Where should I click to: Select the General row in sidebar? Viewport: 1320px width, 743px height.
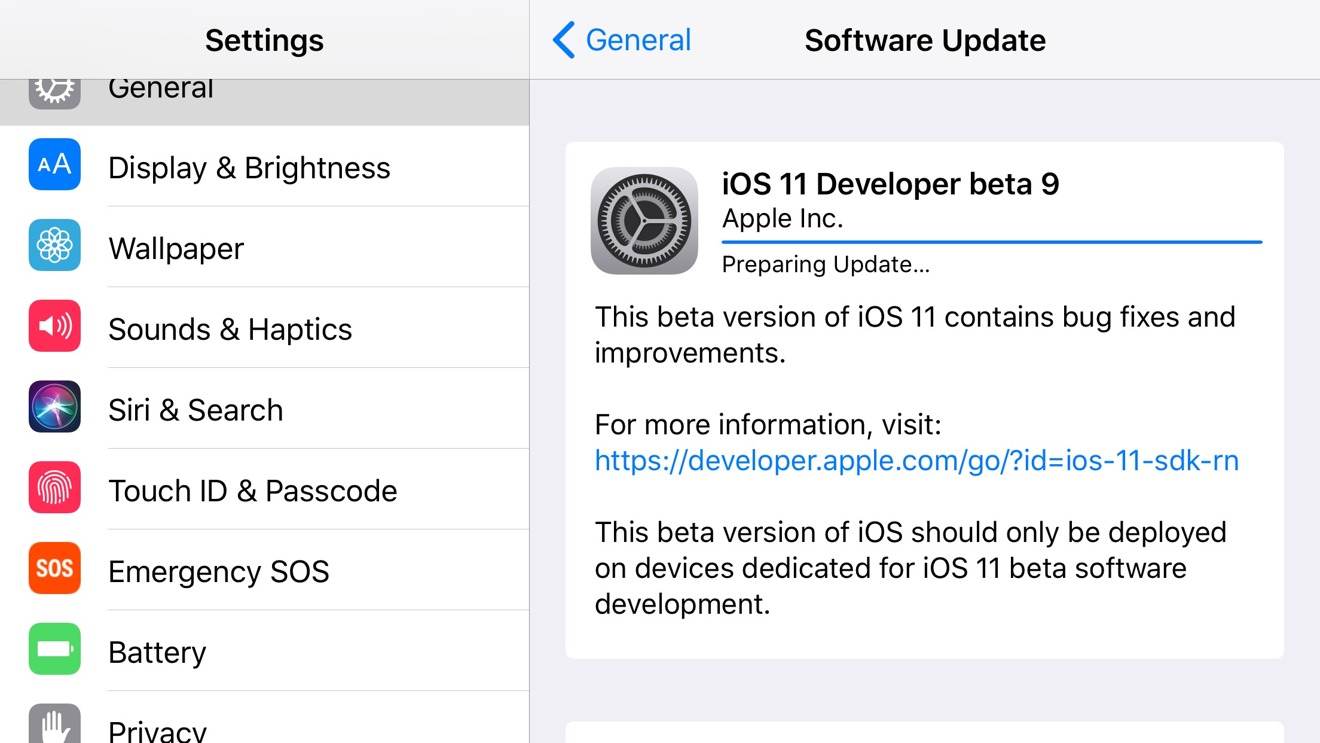tap(264, 103)
